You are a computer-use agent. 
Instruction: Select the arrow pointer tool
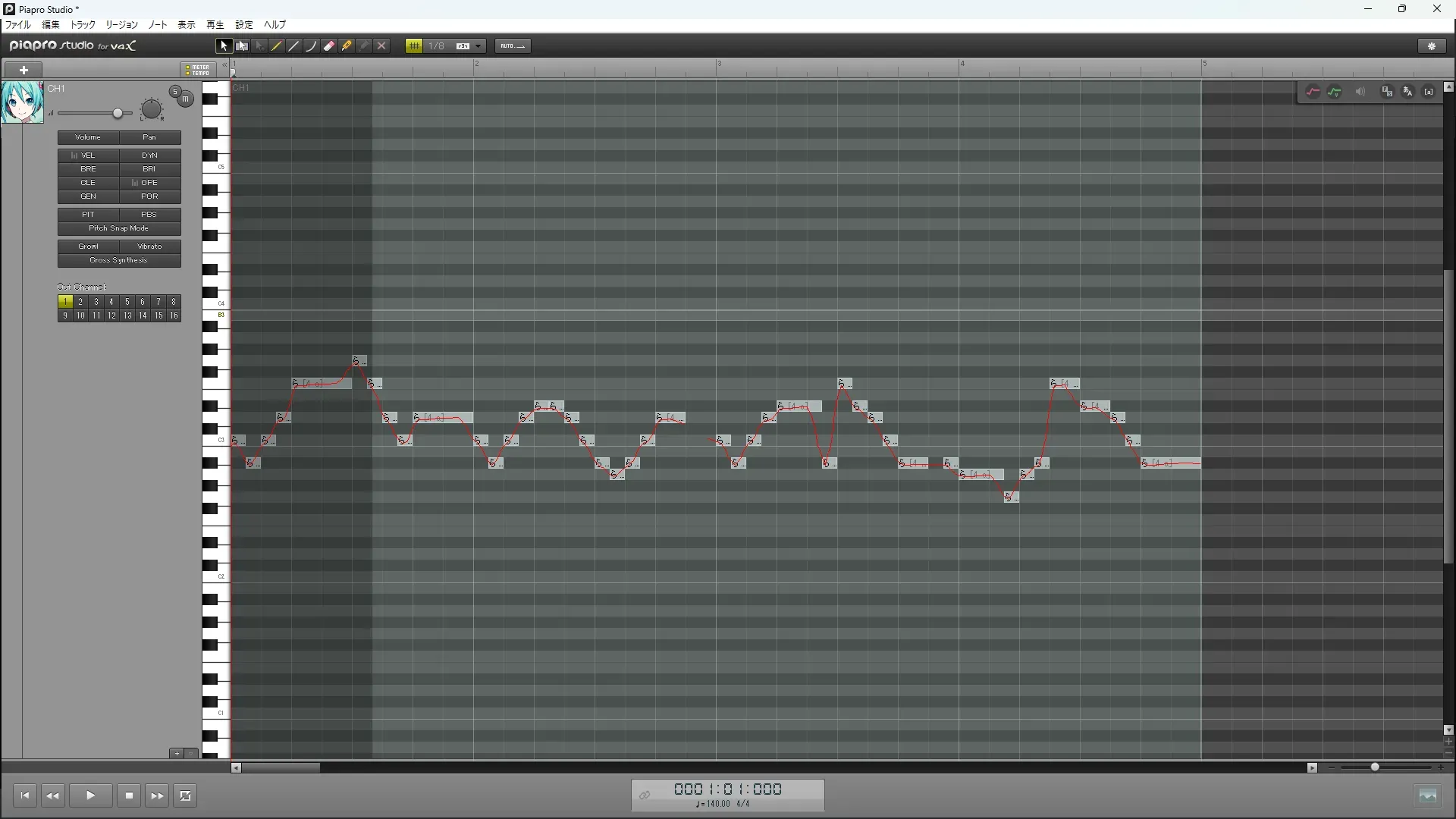[x=223, y=46]
